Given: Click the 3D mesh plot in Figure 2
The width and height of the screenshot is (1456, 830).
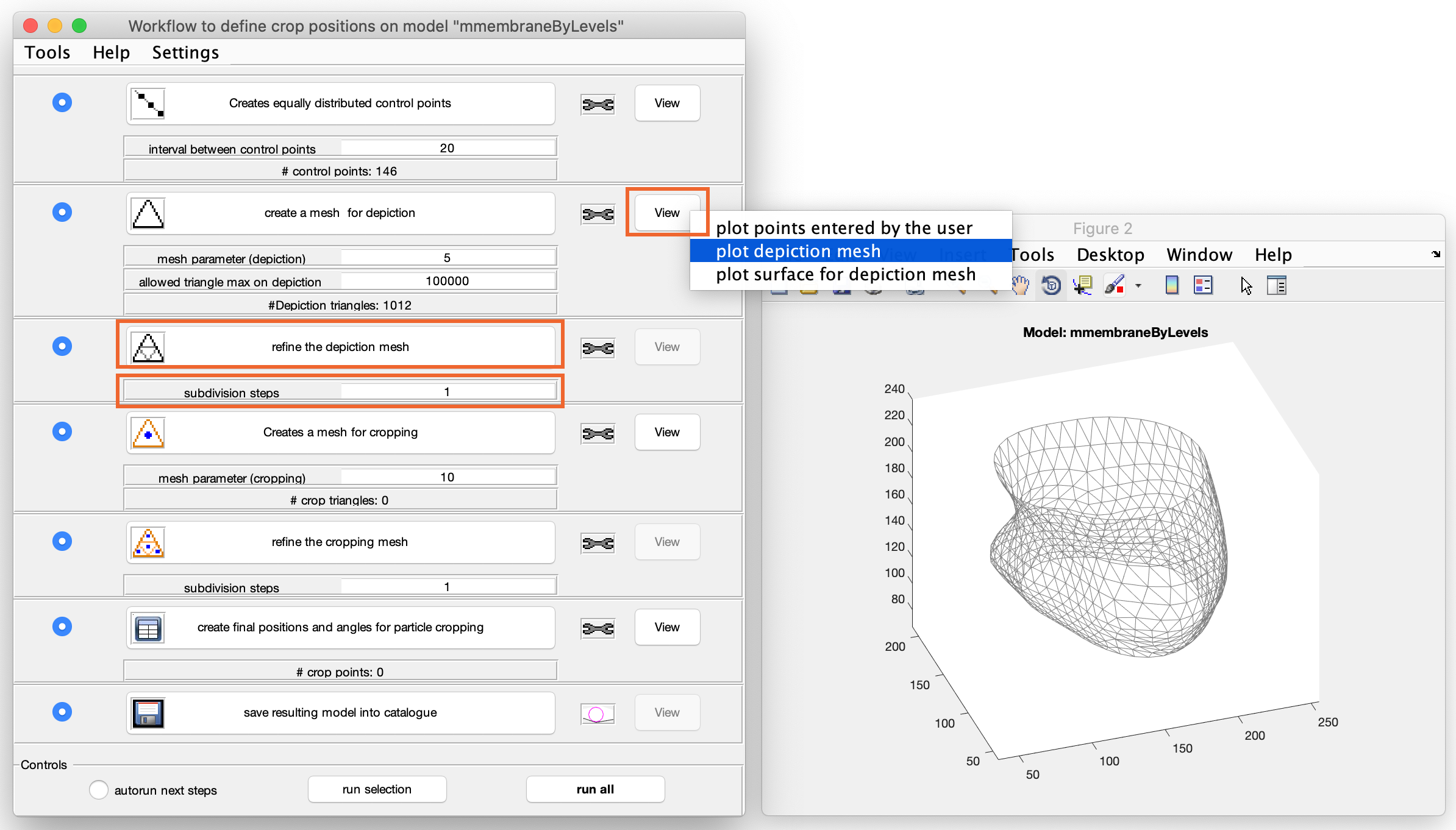Looking at the screenshot, I should pos(1108,536).
